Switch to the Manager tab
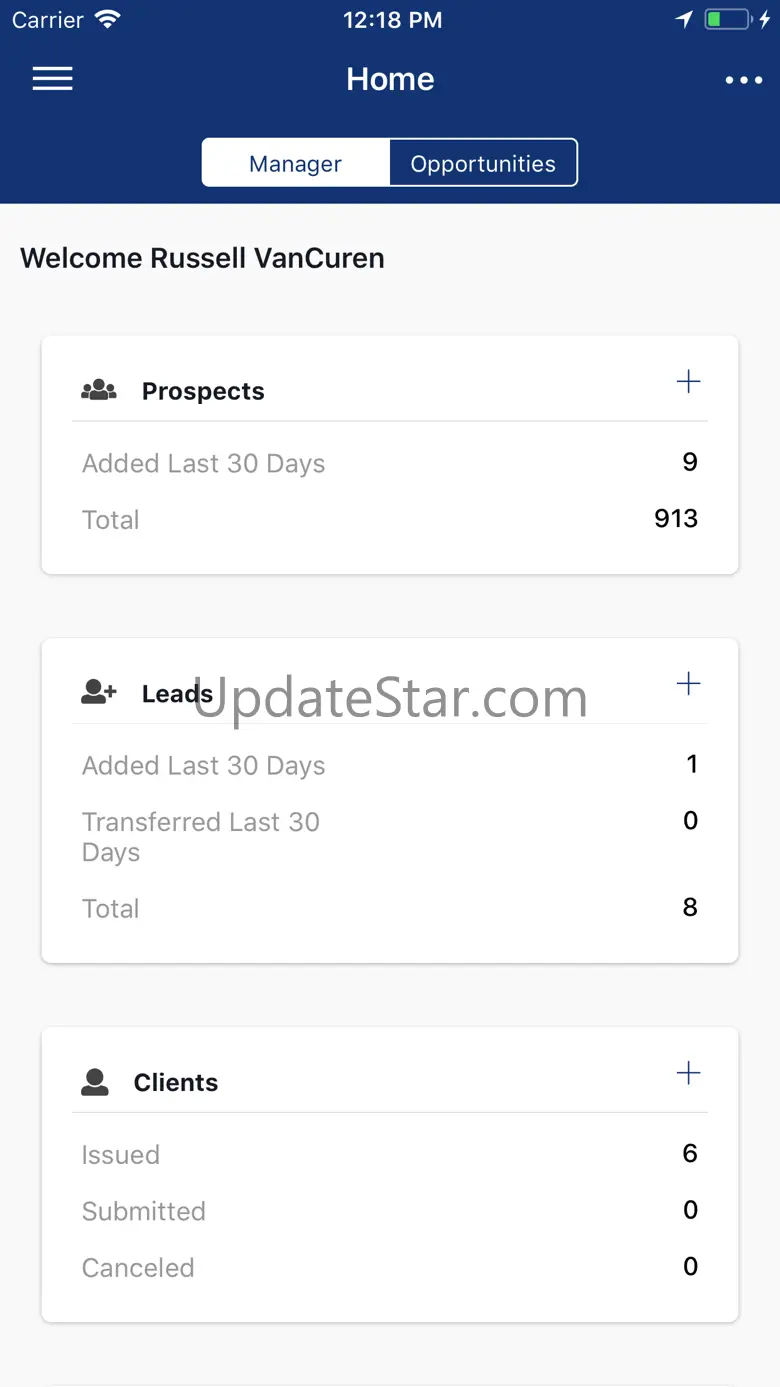The width and height of the screenshot is (780, 1387). click(x=295, y=164)
